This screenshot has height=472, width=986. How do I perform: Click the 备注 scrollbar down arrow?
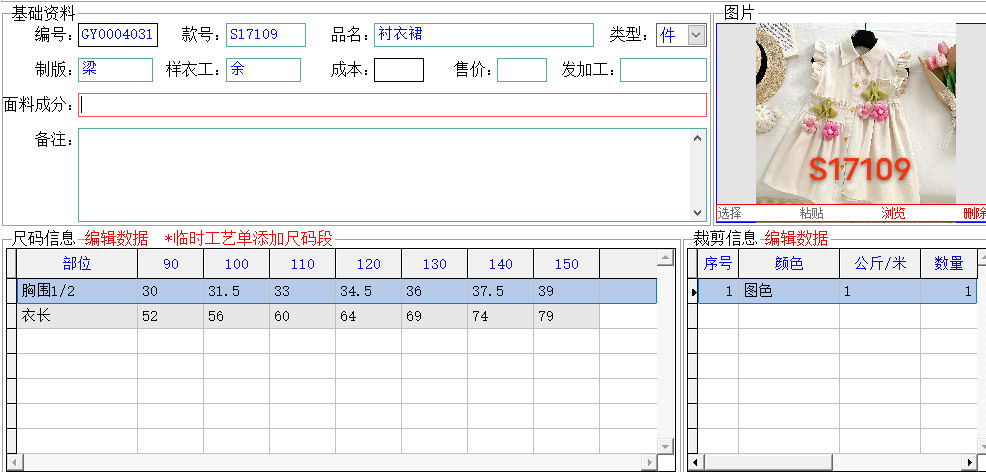[x=697, y=213]
